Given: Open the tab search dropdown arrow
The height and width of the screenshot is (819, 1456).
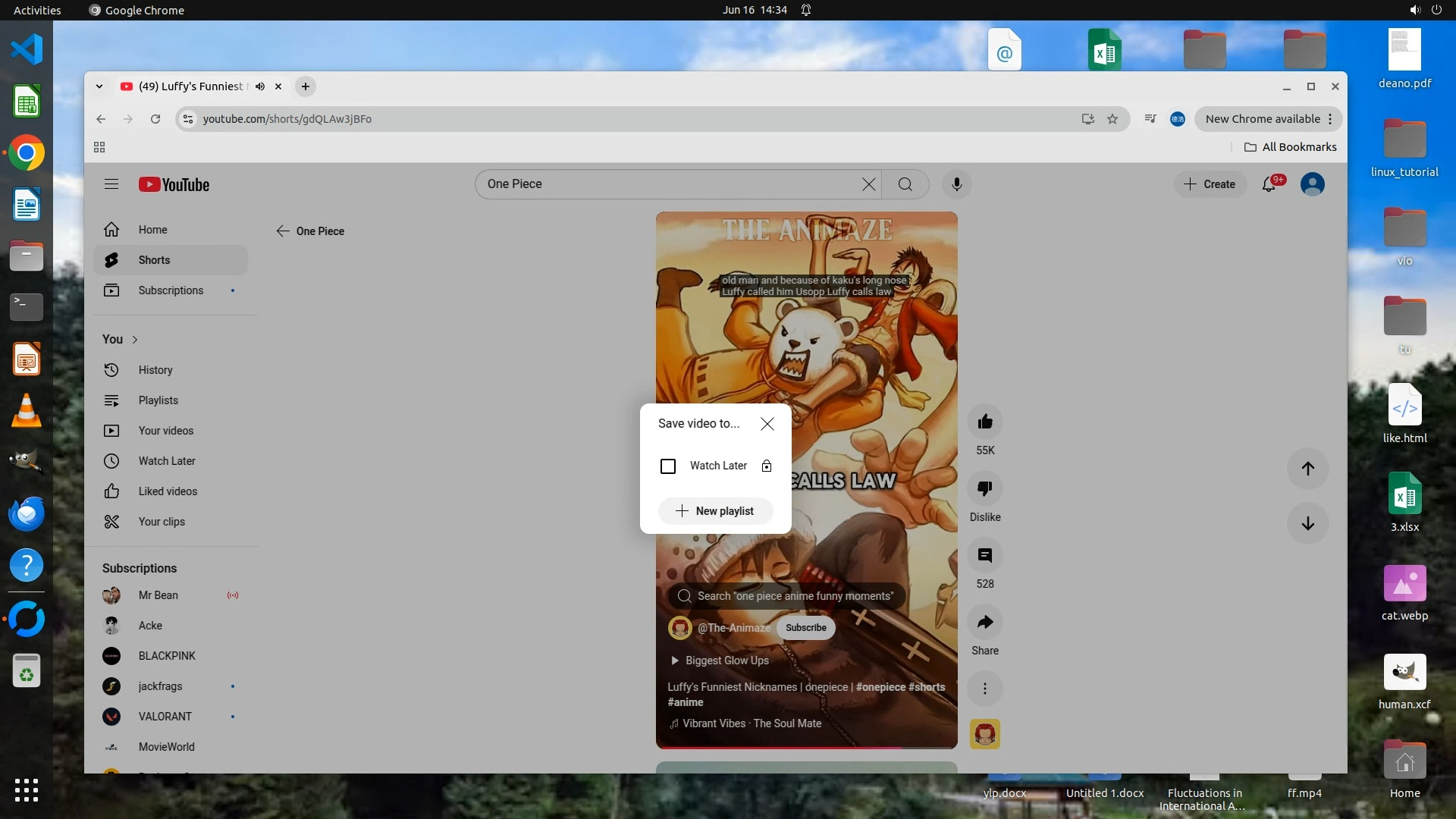Looking at the screenshot, I should coord(99,86).
